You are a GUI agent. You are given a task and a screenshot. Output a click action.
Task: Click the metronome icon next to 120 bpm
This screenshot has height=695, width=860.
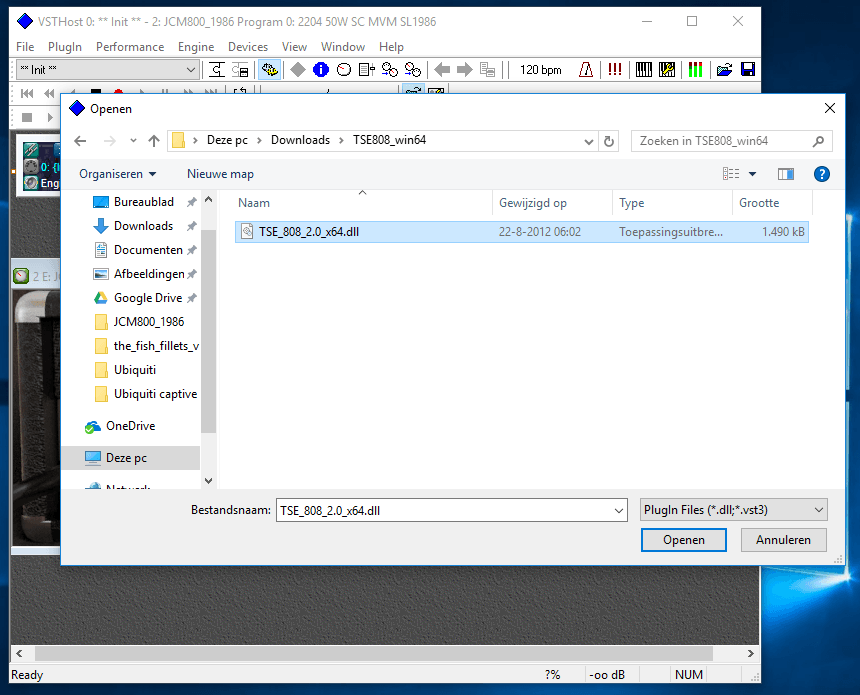[586, 70]
